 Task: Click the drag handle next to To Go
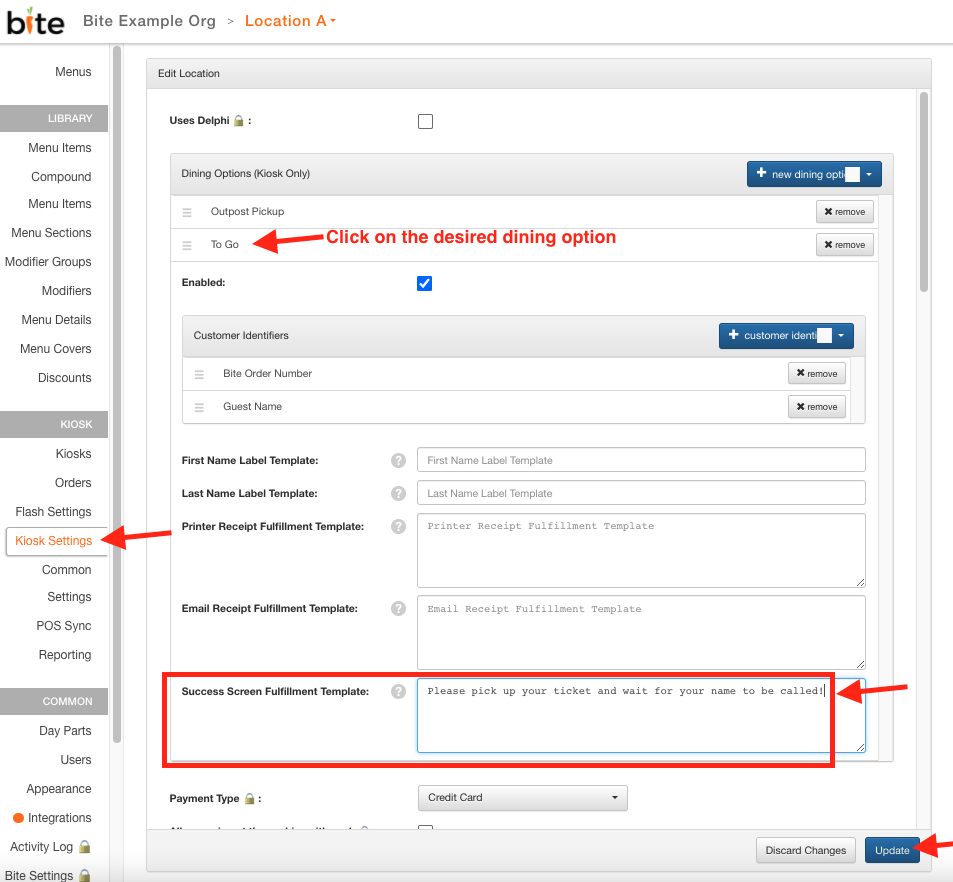coord(188,244)
